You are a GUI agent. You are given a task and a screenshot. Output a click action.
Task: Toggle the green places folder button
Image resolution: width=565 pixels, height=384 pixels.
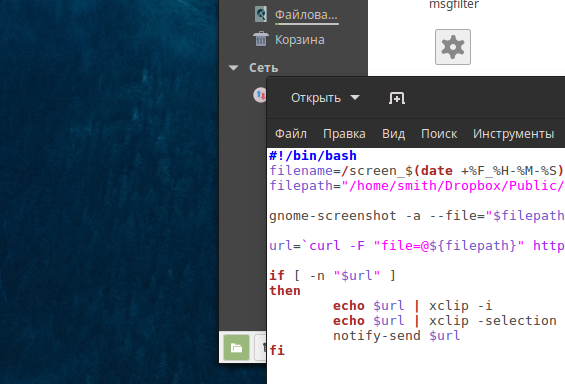(236, 348)
